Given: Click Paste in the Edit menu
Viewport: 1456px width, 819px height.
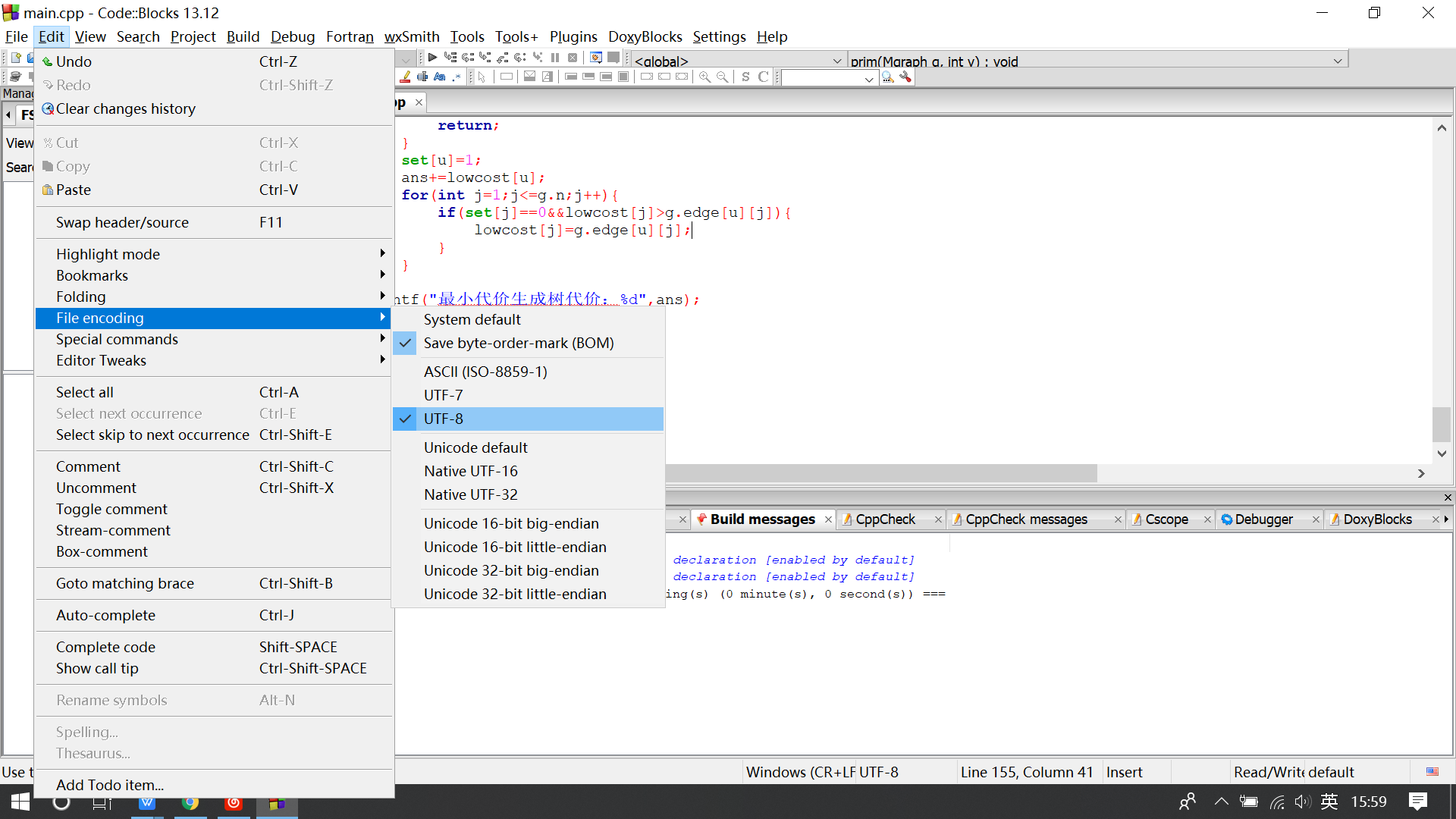Looking at the screenshot, I should pos(213,190).
